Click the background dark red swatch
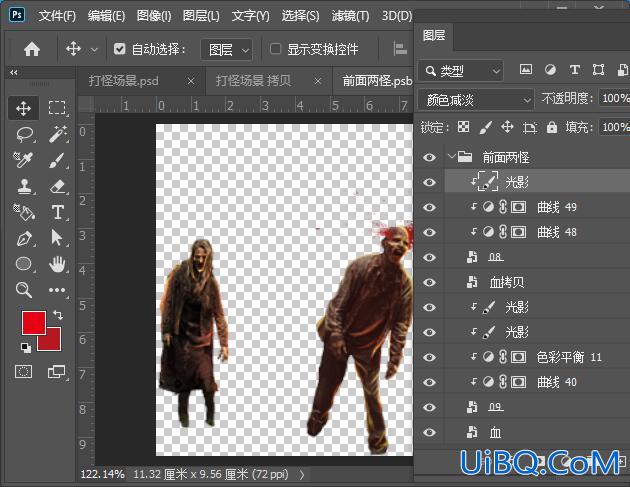This screenshot has height=487, width=630. point(52,342)
